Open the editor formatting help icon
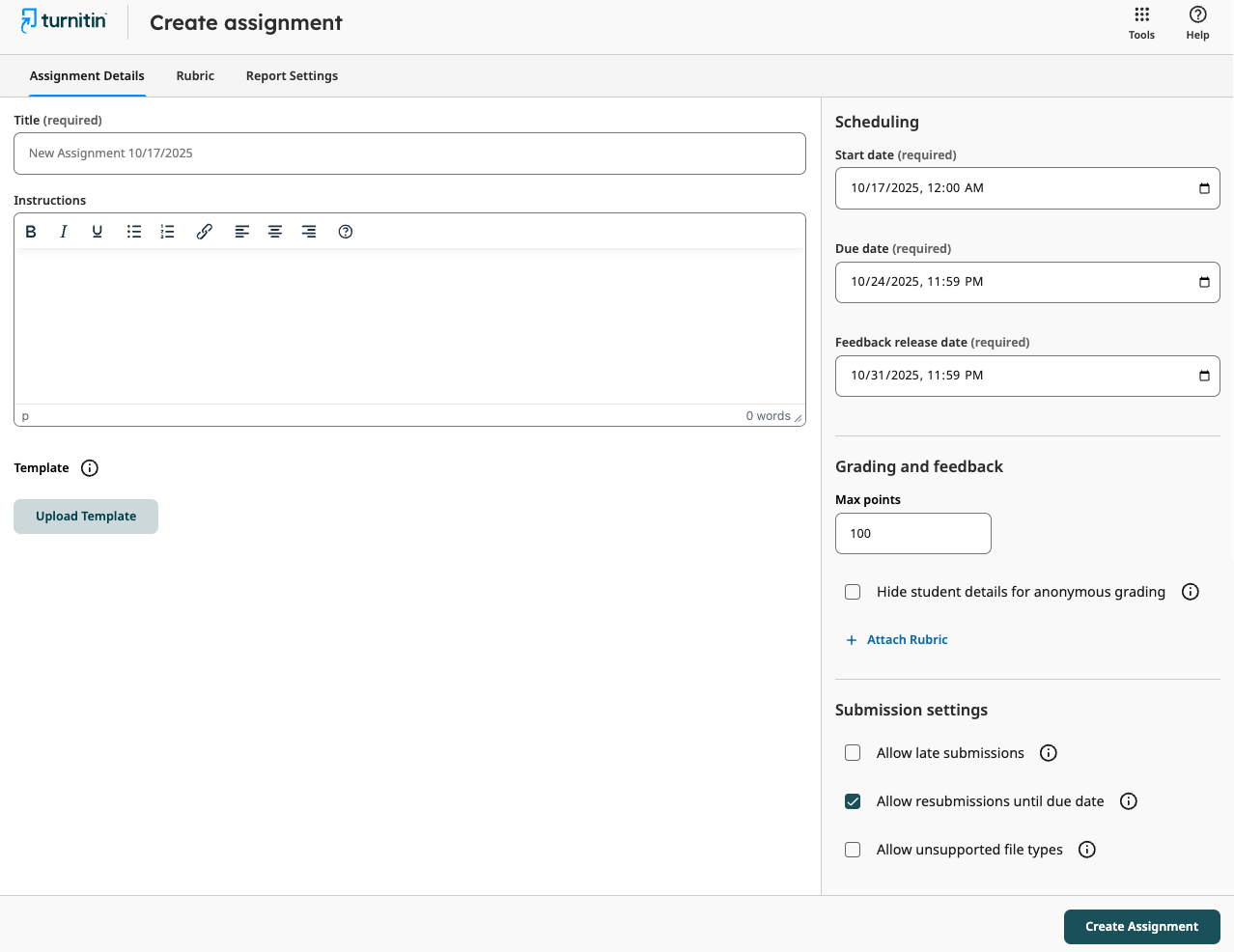Screen dimensions: 1234x952 pyautogui.click(x=345, y=231)
